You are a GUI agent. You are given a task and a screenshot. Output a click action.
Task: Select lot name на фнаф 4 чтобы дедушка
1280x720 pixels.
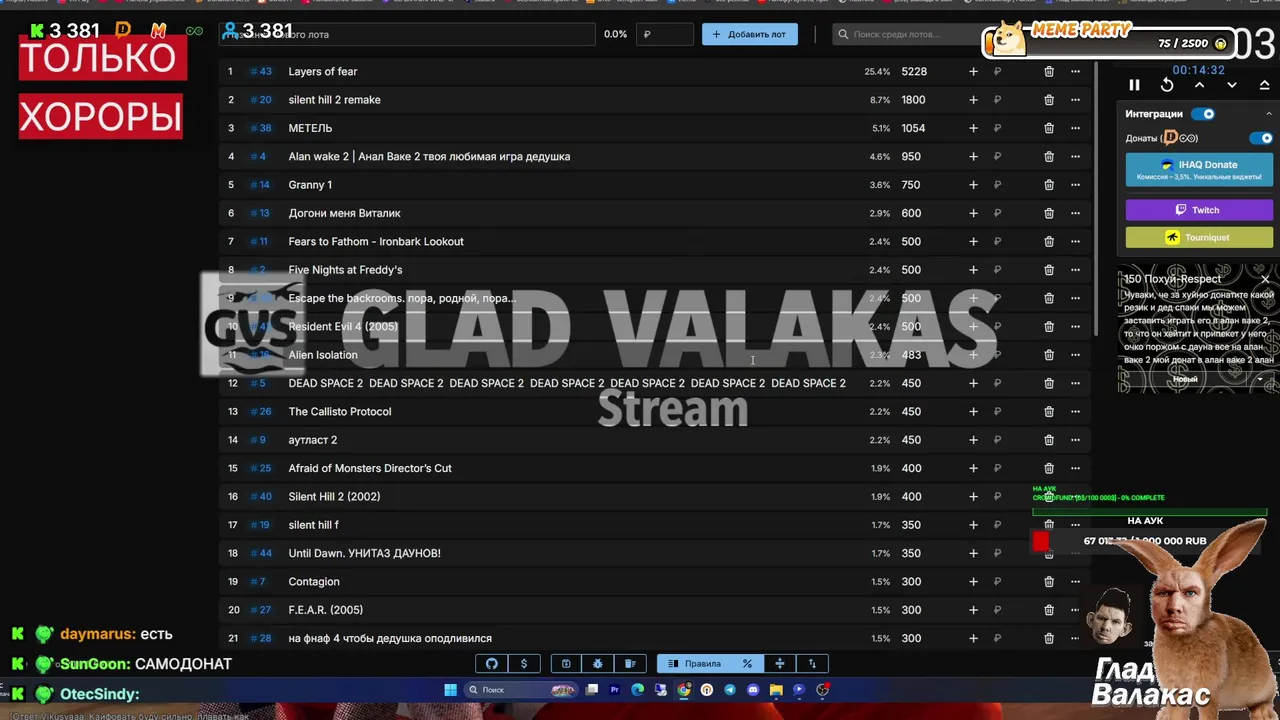click(390, 638)
